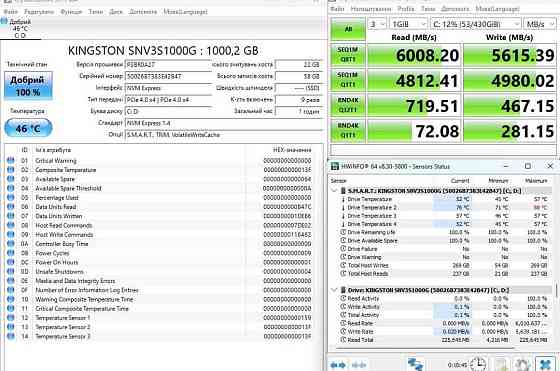Image resolution: width=560 pixels, height=371 pixels.
Task: Click the blue X close-sensors icon in HWiNFO toolbar
Action: (545, 364)
